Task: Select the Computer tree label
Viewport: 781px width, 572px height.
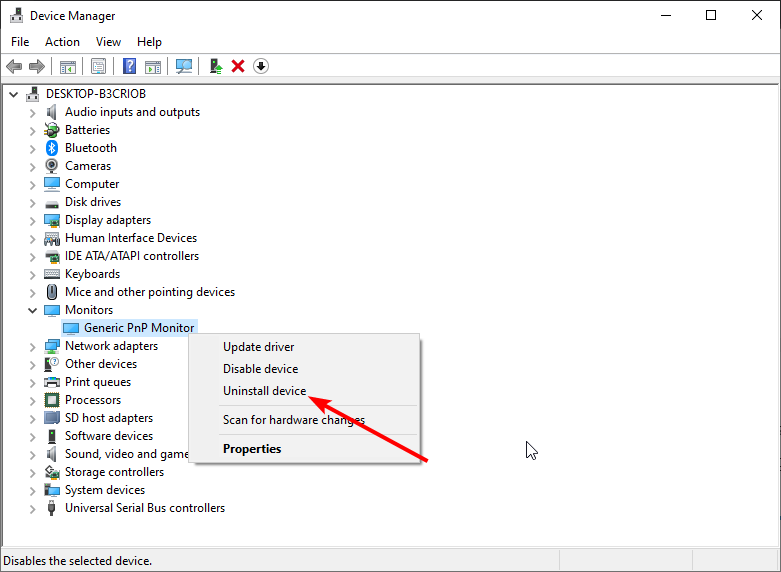Action: [x=92, y=184]
